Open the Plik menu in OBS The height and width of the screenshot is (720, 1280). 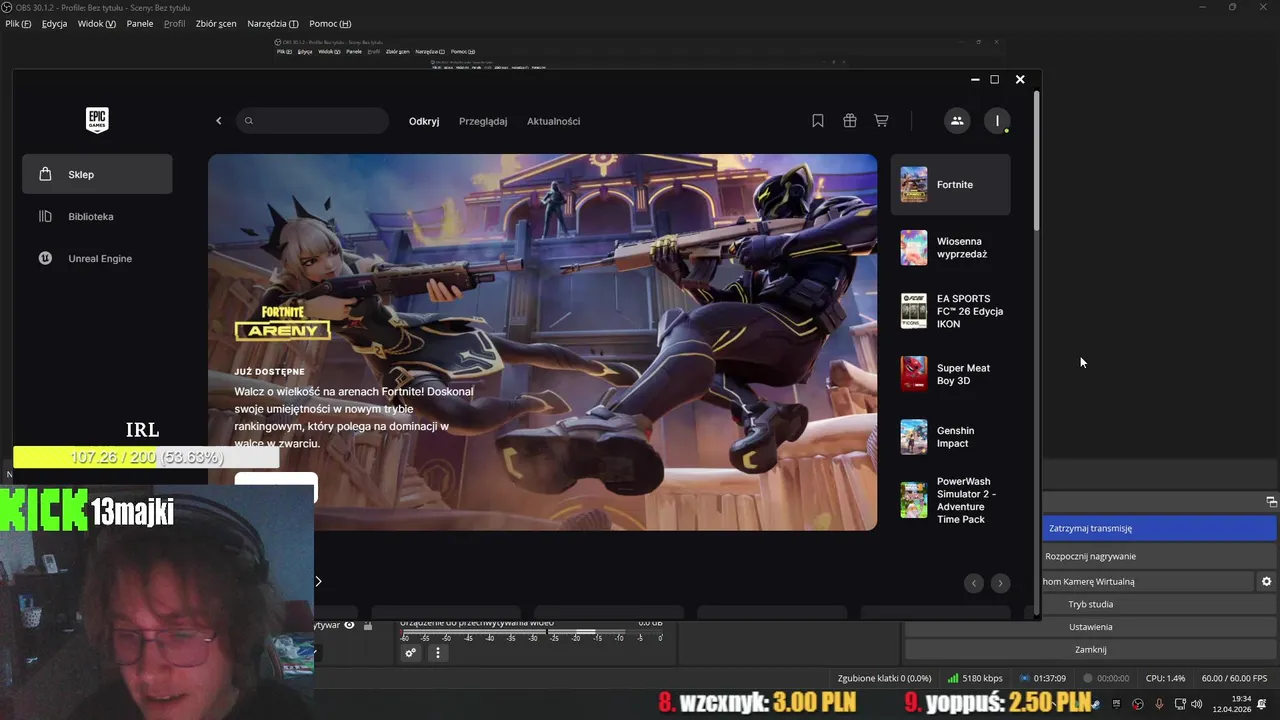pos(18,23)
